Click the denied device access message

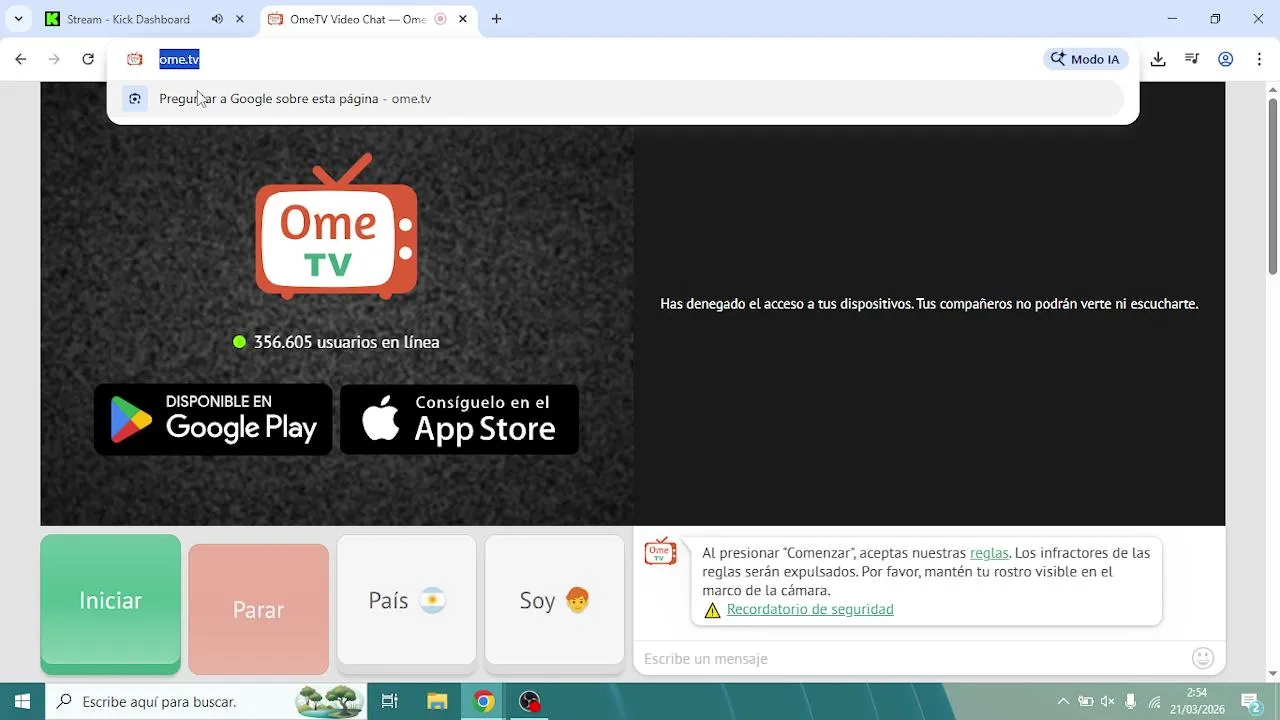929,304
